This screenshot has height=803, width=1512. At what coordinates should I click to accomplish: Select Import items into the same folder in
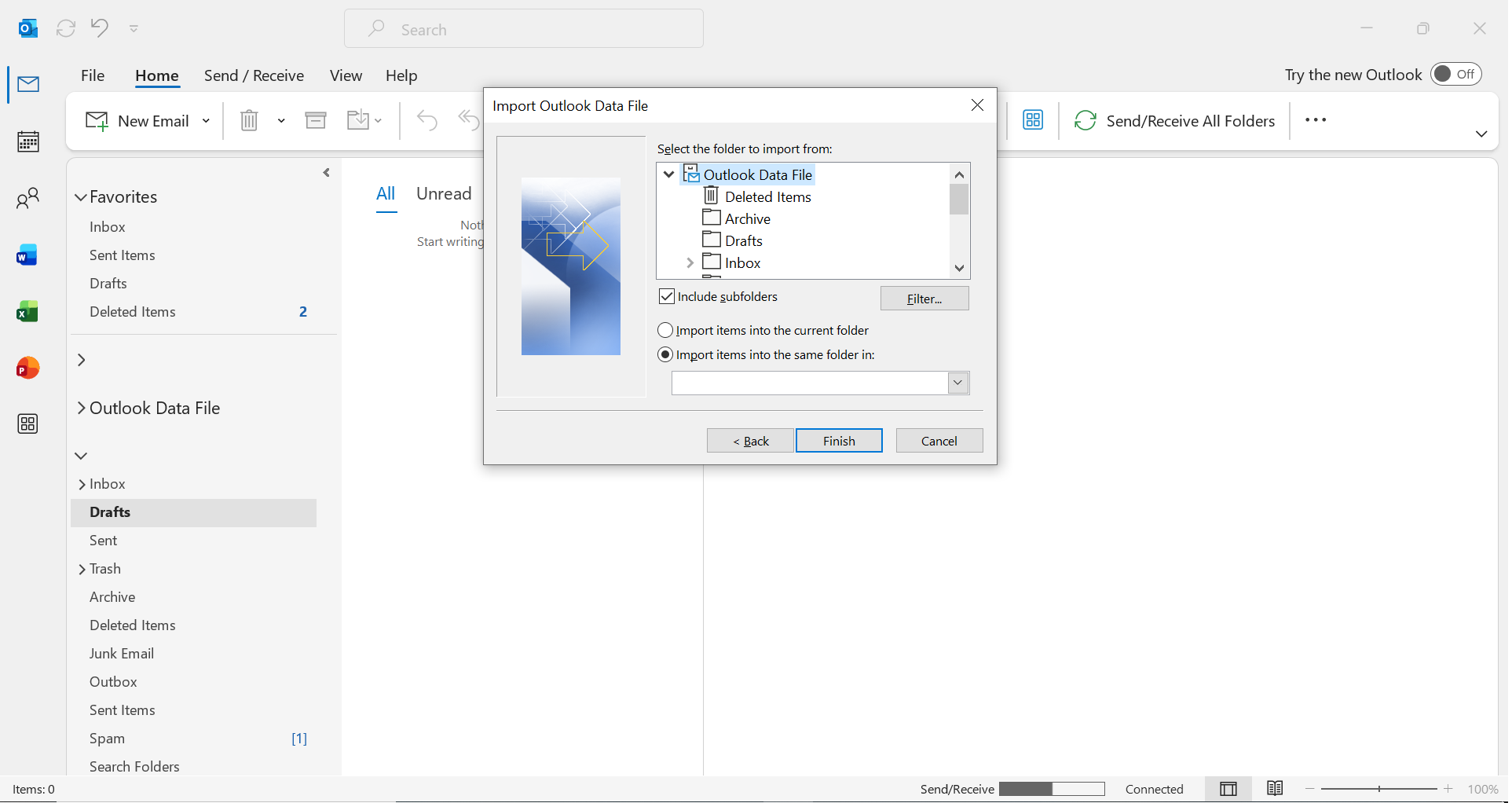click(665, 354)
